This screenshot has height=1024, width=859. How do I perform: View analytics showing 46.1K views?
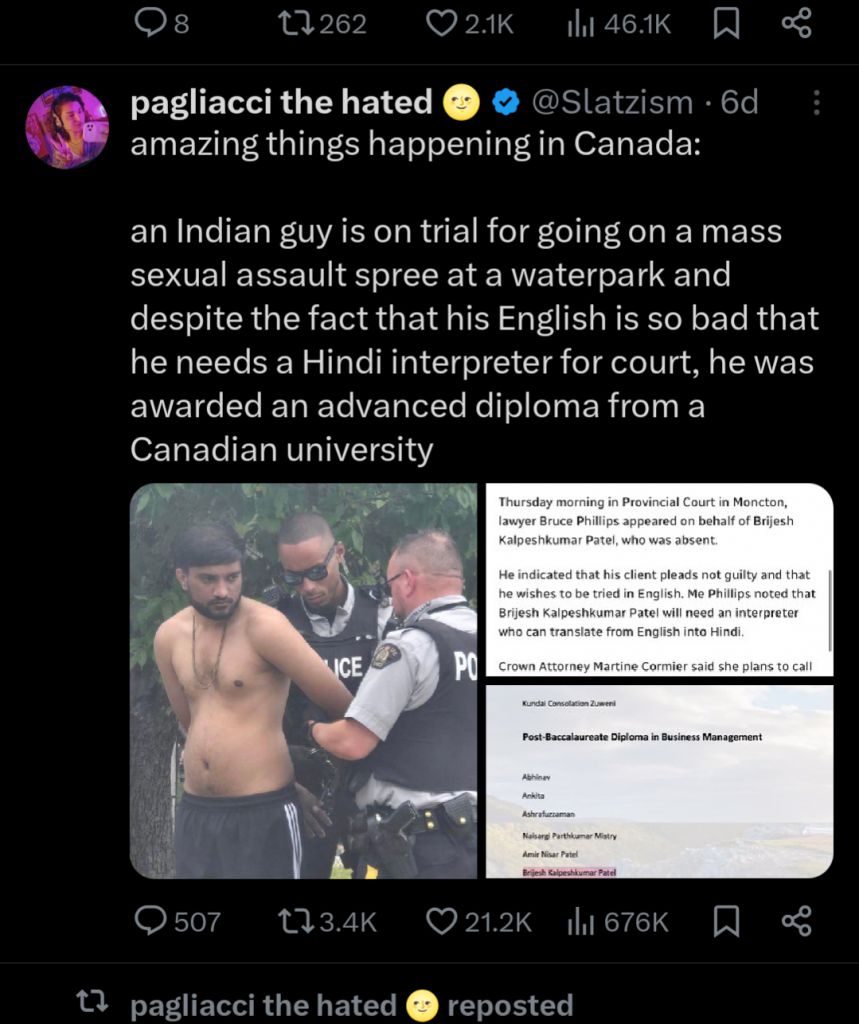[619, 24]
